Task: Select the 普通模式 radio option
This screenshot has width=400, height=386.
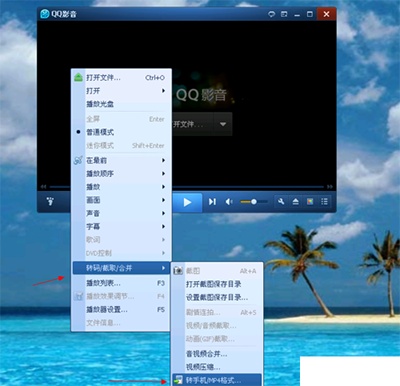Action: pos(121,132)
